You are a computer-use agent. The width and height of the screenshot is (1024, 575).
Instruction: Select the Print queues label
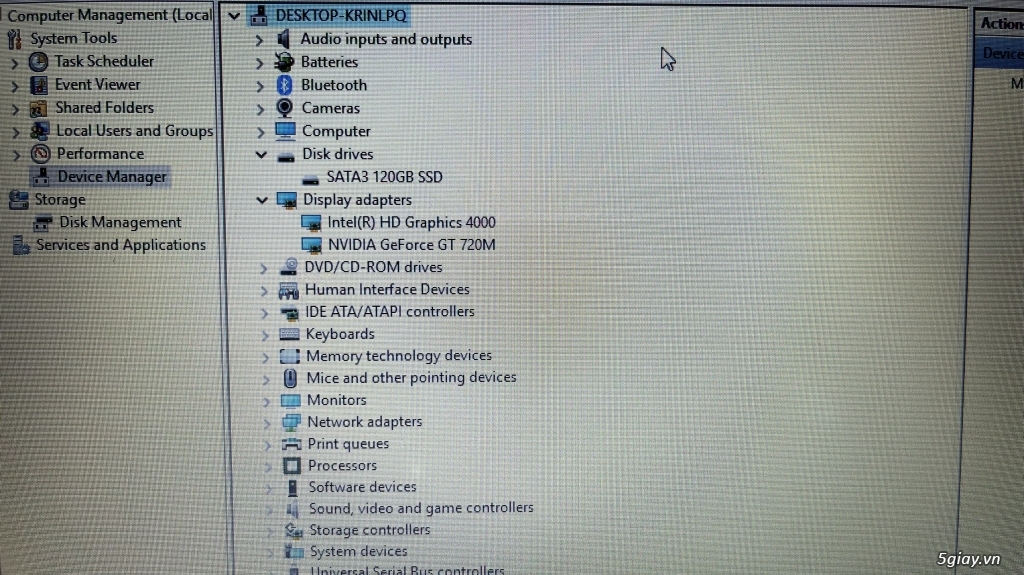click(x=348, y=443)
